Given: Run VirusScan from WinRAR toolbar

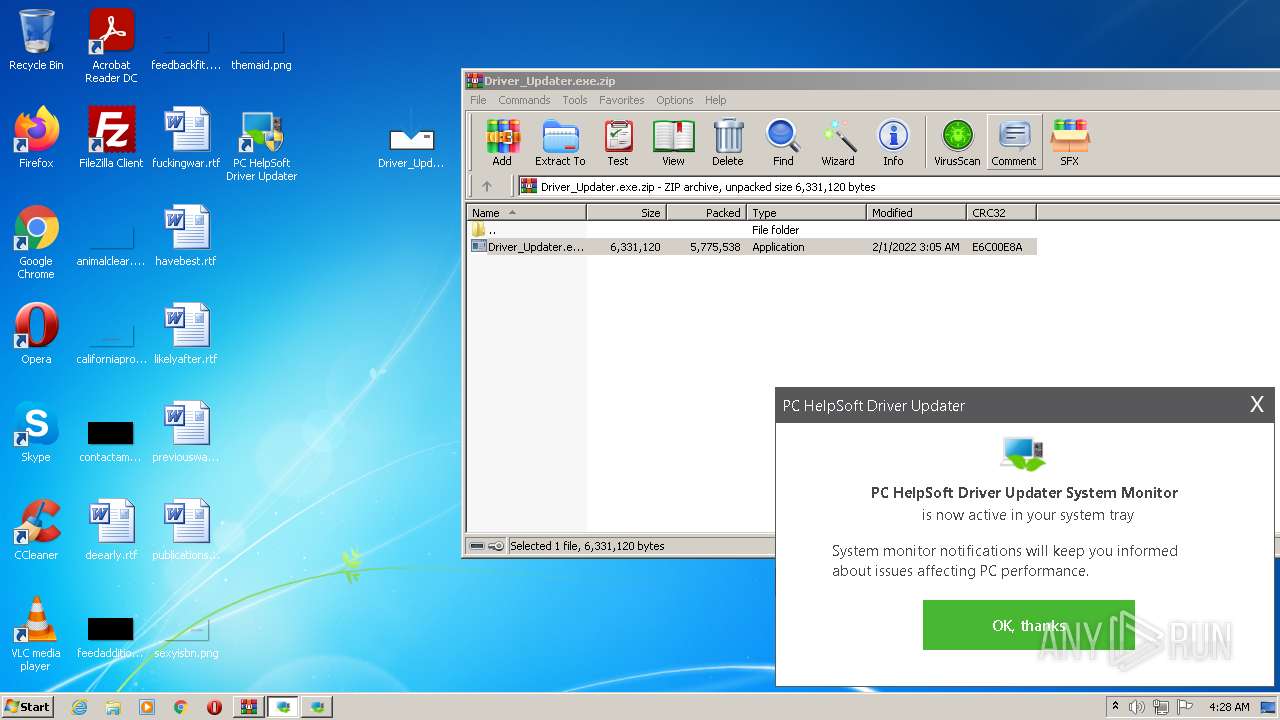Looking at the screenshot, I should coord(957,142).
